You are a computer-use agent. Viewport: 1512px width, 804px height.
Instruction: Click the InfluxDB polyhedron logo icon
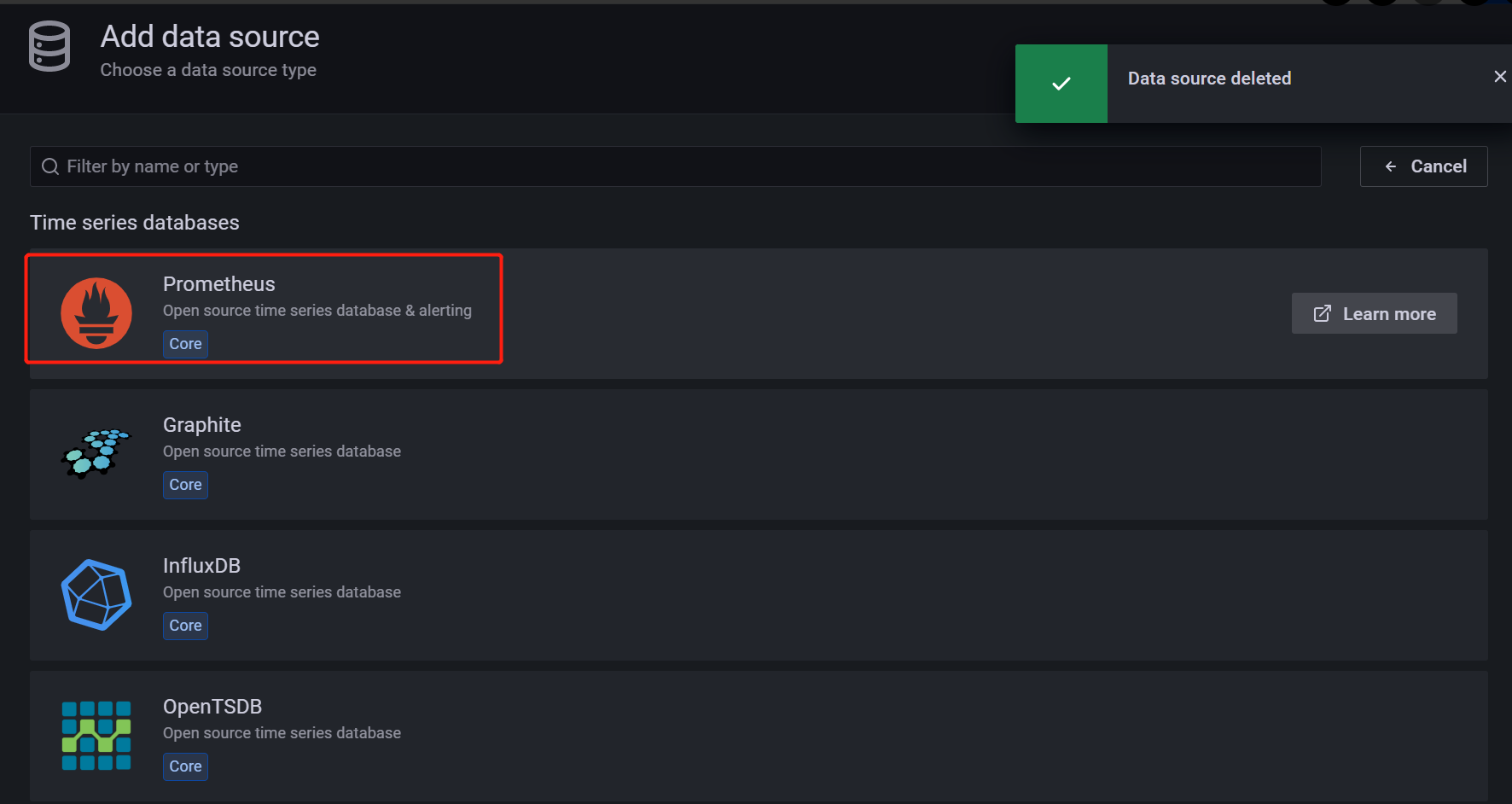click(96, 595)
